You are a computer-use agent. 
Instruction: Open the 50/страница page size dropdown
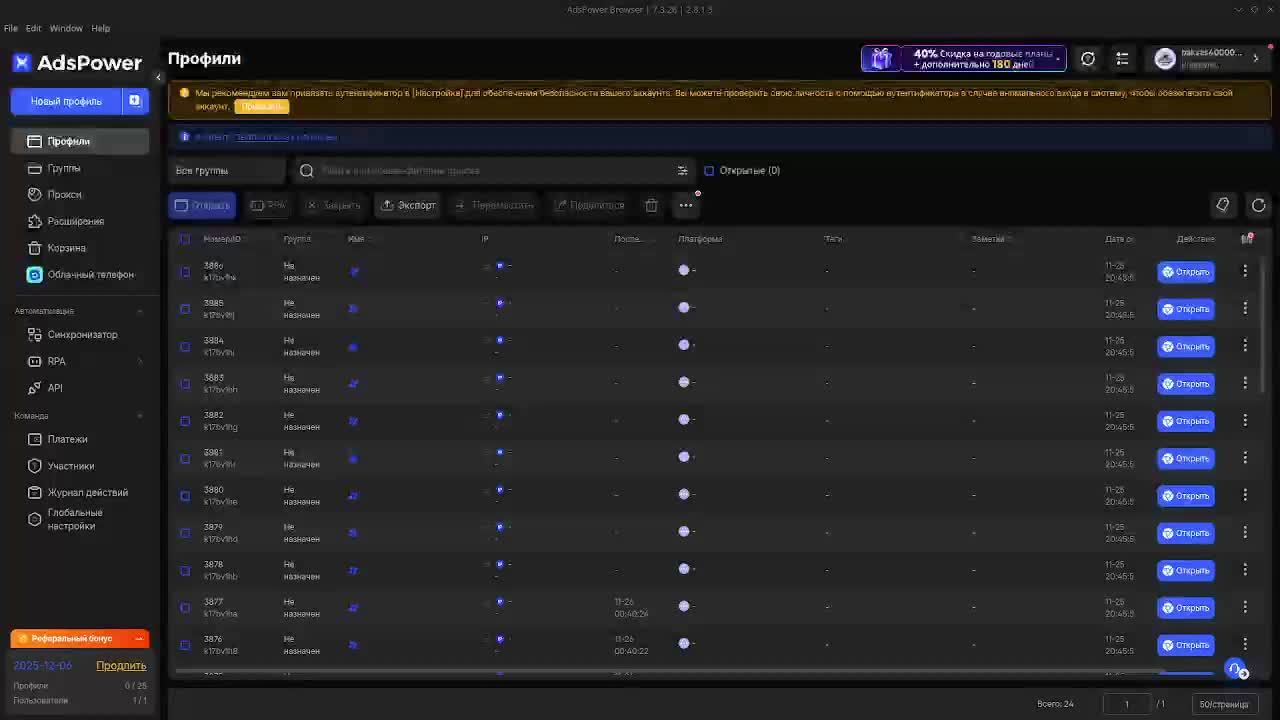pos(1224,704)
